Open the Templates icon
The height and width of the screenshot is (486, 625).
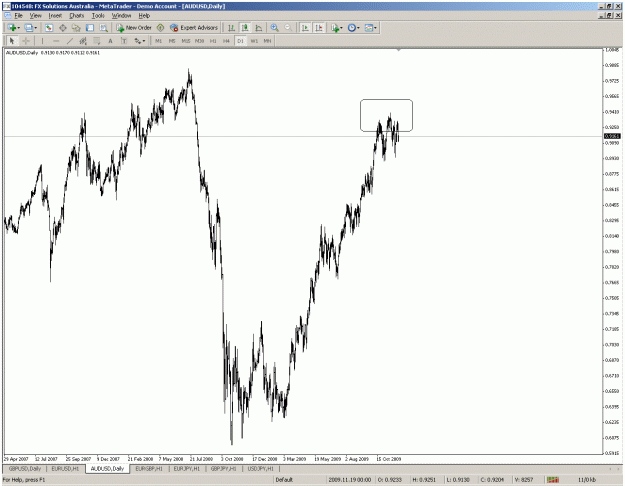(369, 28)
